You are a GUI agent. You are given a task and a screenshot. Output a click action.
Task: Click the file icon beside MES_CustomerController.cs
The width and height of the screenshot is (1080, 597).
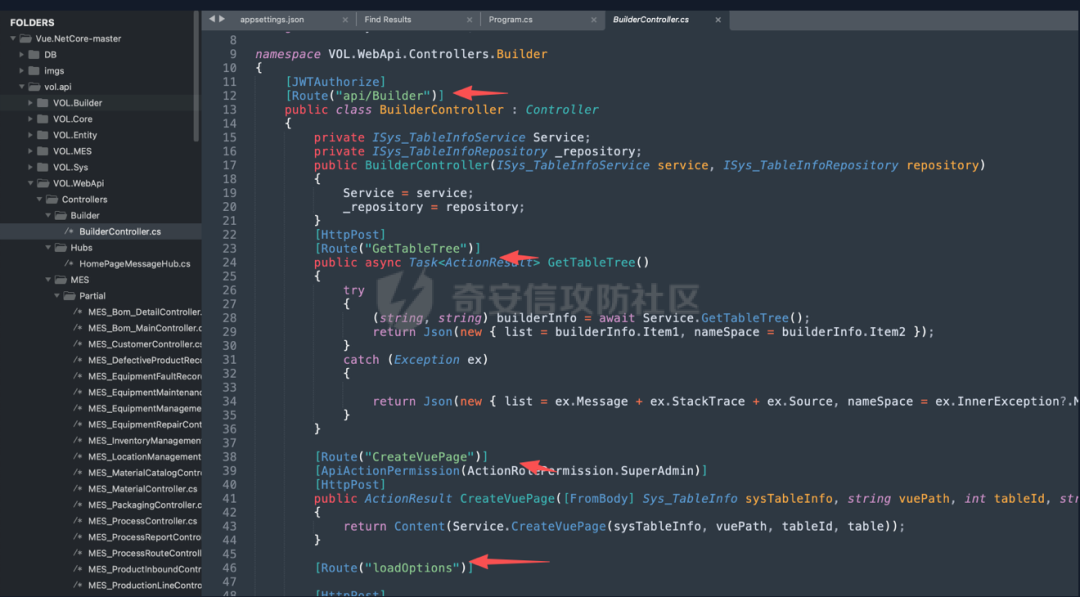78,344
